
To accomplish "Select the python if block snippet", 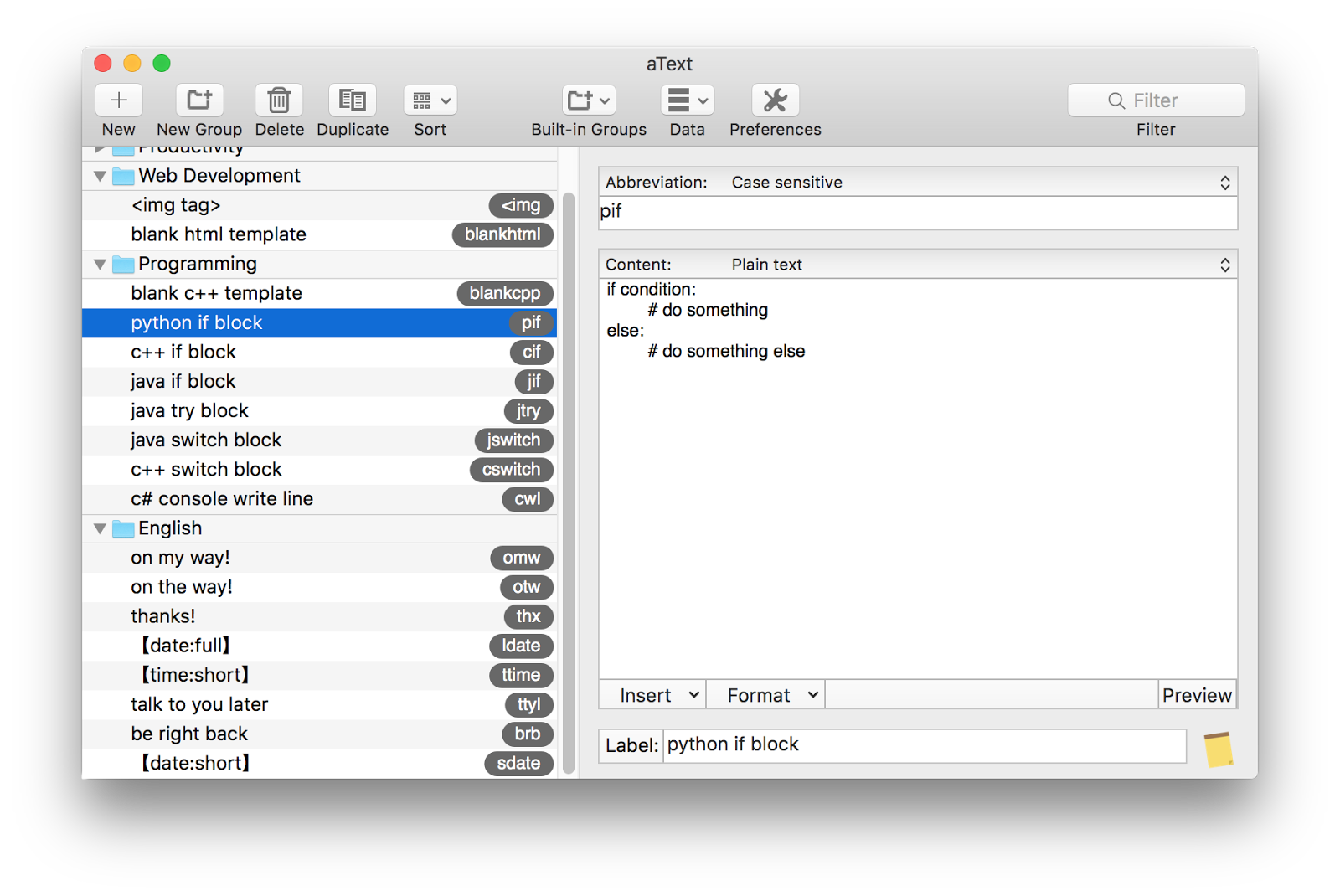I will 319,322.
